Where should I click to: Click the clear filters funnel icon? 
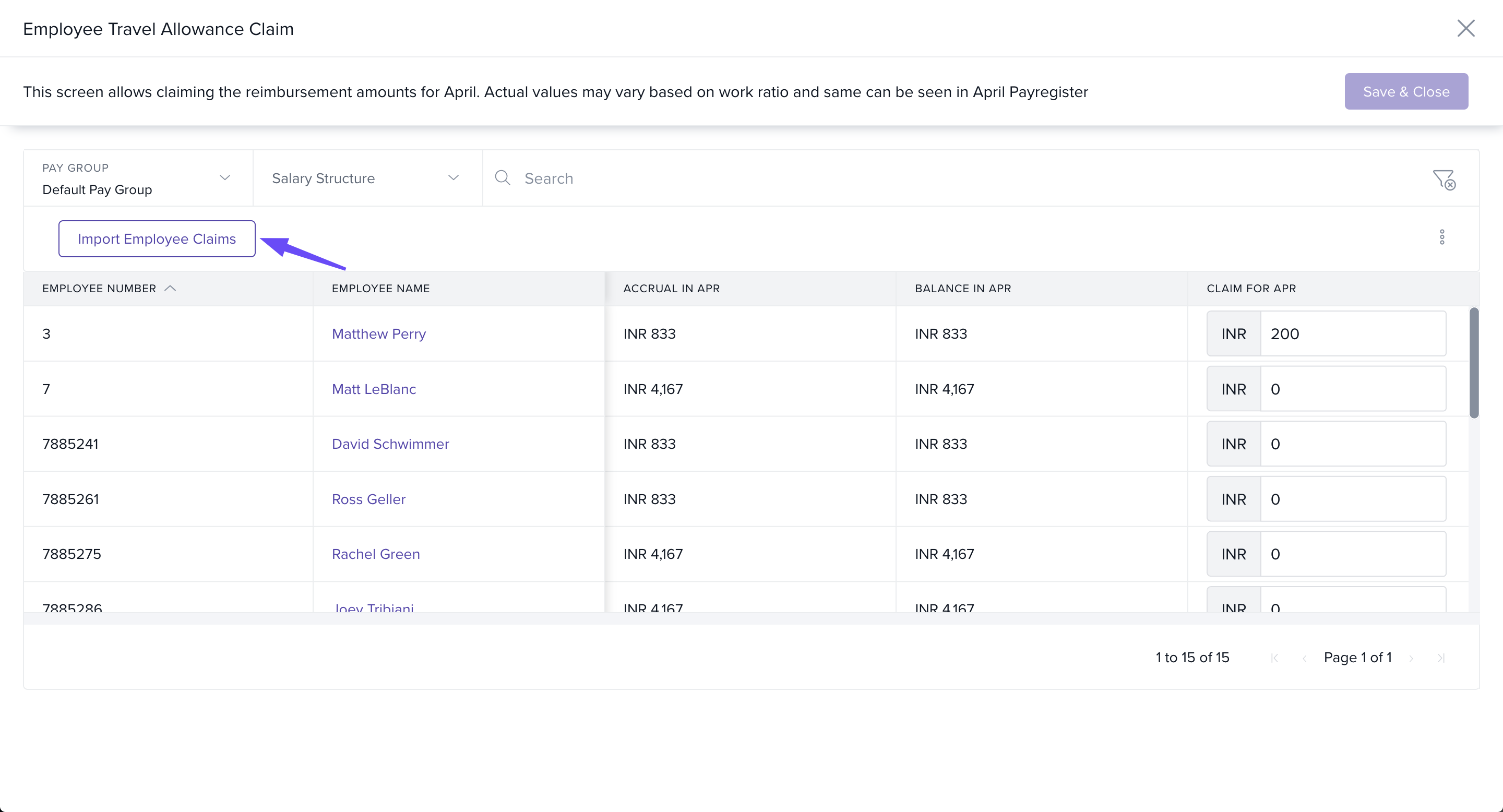point(1444,179)
